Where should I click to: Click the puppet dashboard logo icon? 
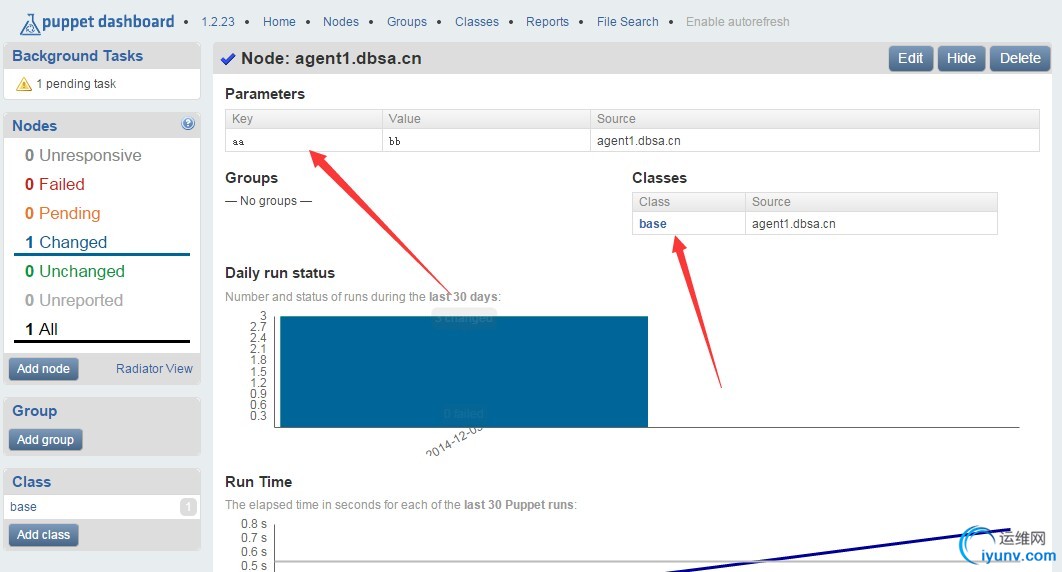(x=30, y=24)
